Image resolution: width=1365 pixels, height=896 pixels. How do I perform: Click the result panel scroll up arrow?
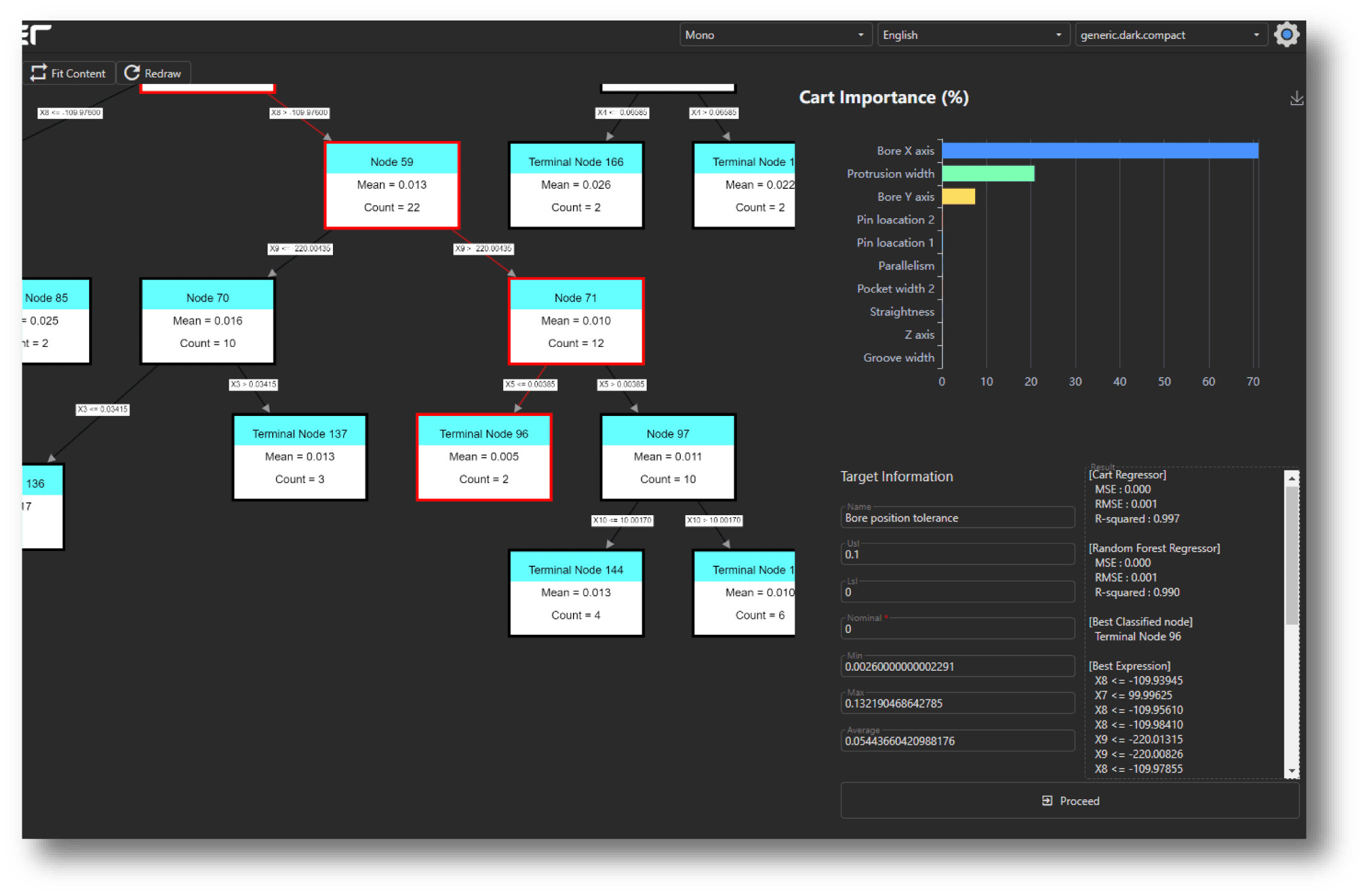point(1291,478)
